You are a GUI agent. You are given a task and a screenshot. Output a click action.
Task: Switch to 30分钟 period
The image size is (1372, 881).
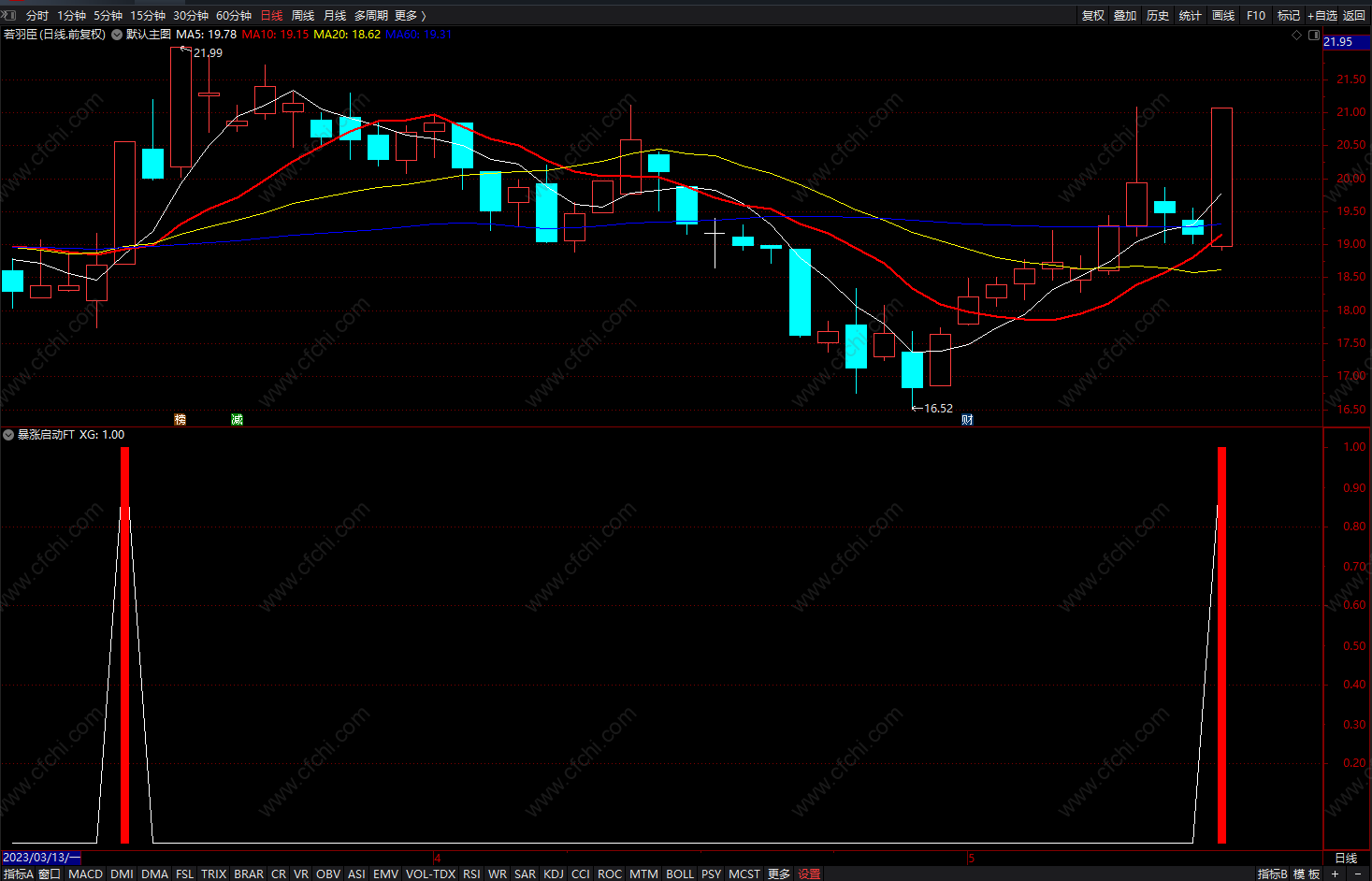pyautogui.click(x=191, y=16)
